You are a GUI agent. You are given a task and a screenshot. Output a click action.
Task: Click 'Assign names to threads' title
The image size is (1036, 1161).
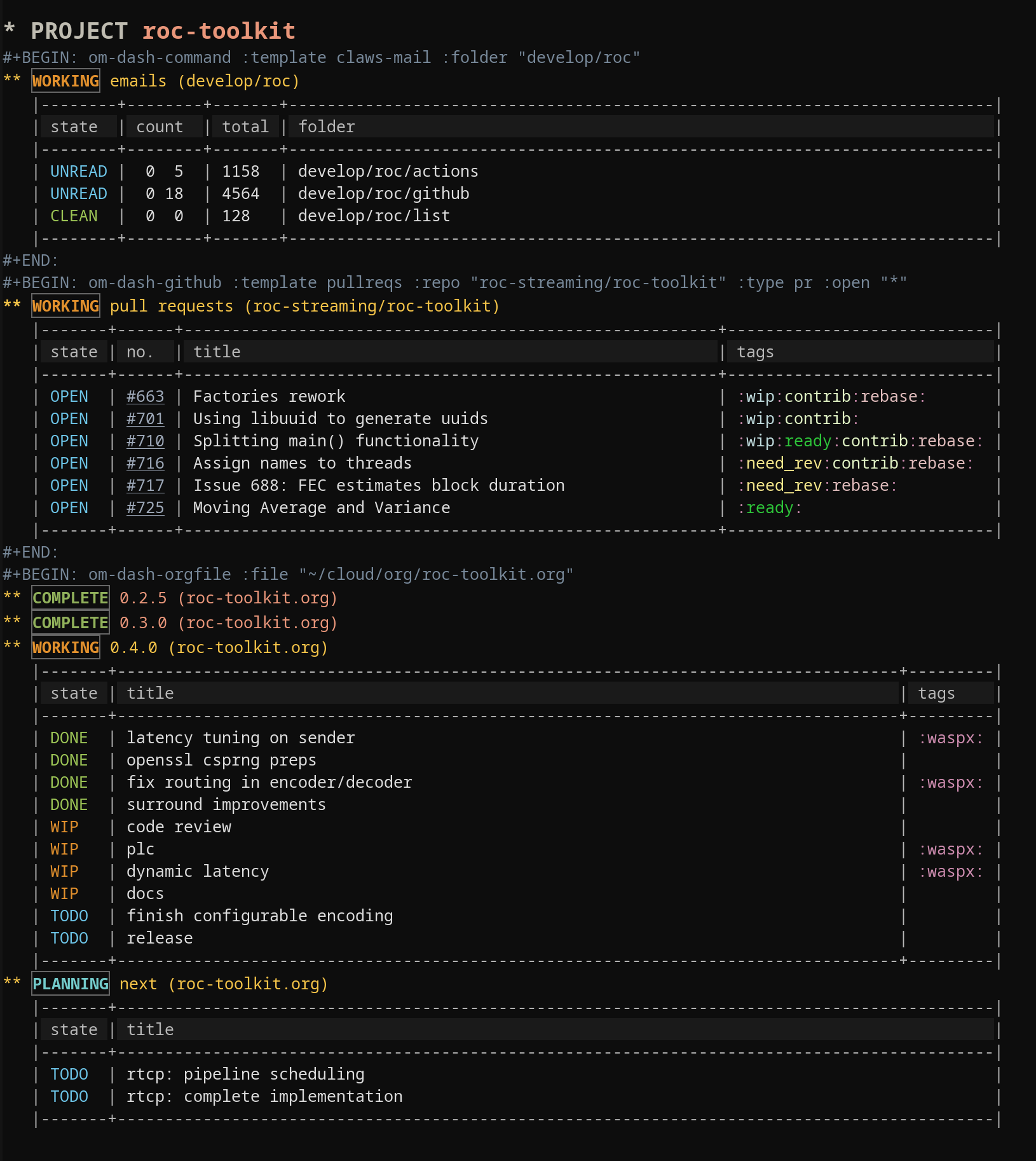tap(303, 464)
